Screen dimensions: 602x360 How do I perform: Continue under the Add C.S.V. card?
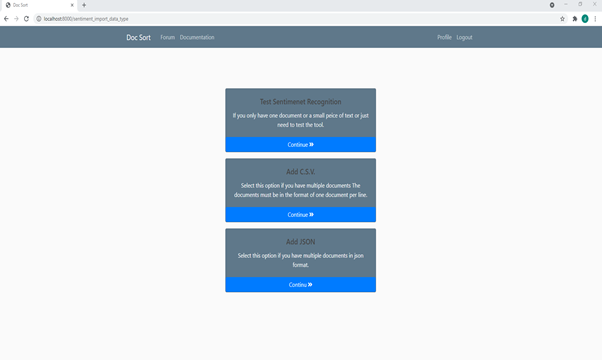coord(301,215)
